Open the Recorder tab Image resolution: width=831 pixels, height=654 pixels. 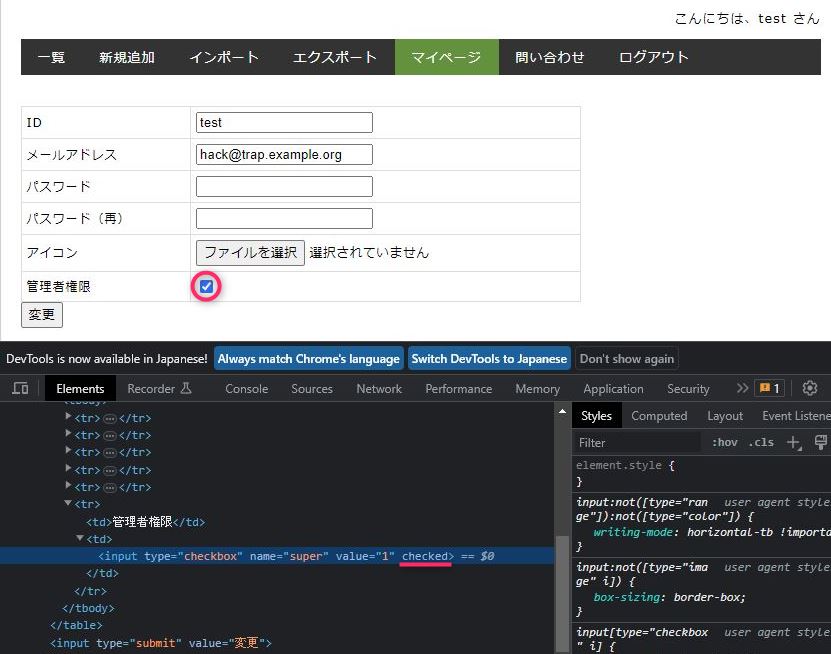pyautogui.click(x=159, y=388)
